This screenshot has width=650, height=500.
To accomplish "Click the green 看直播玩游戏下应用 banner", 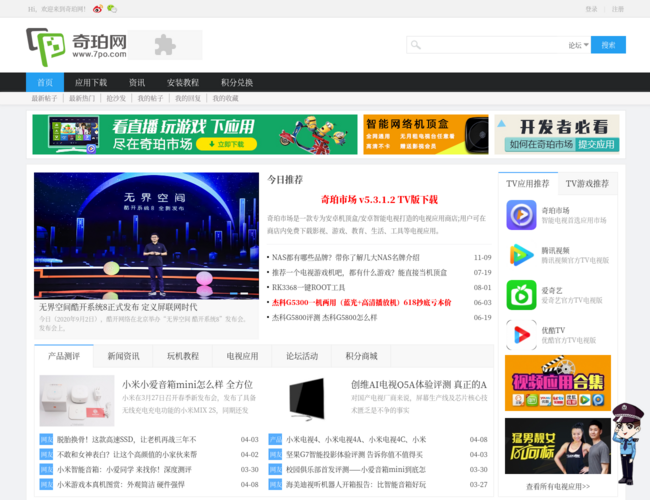I will pos(195,134).
